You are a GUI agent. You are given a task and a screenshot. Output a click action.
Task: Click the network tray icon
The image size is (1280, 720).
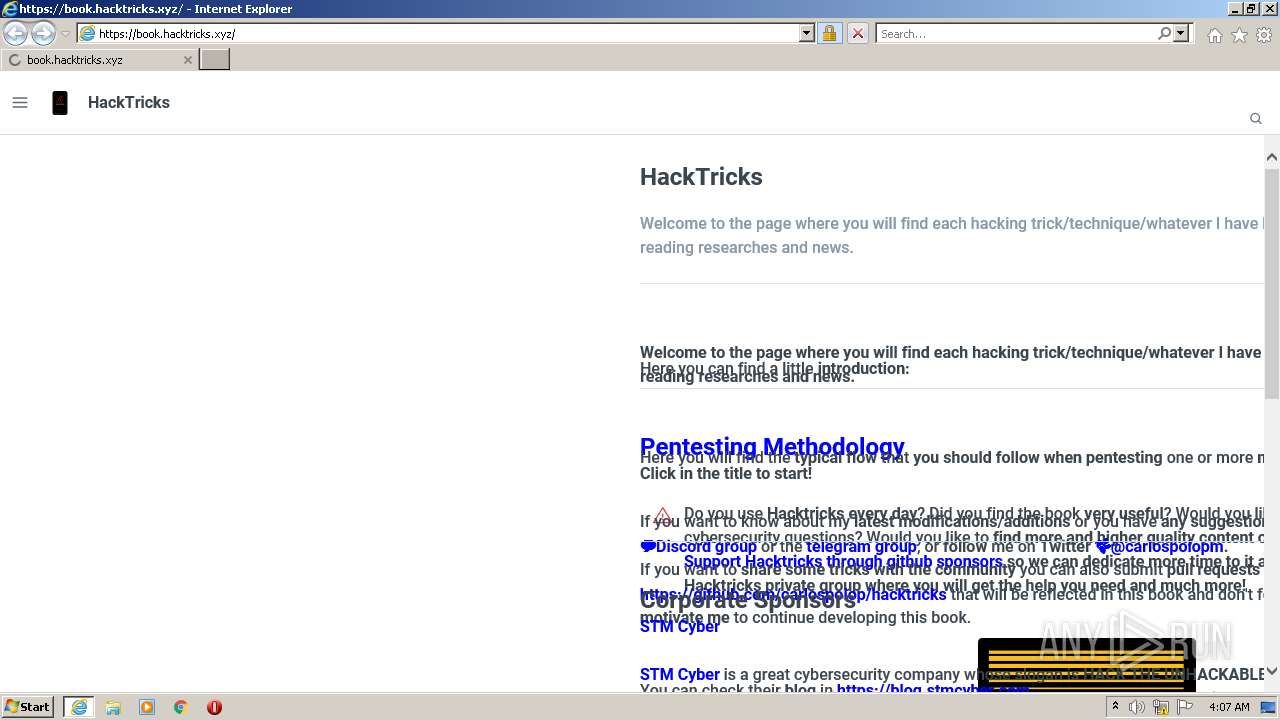click(x=1161, y=707)
